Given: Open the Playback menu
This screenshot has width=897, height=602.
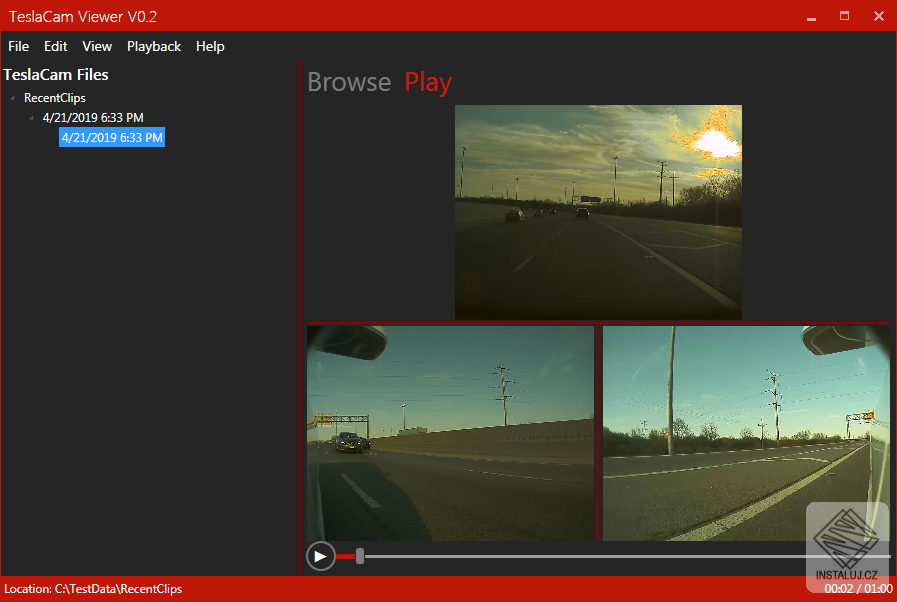Looking at the screenshot, I should coord(154,46).
